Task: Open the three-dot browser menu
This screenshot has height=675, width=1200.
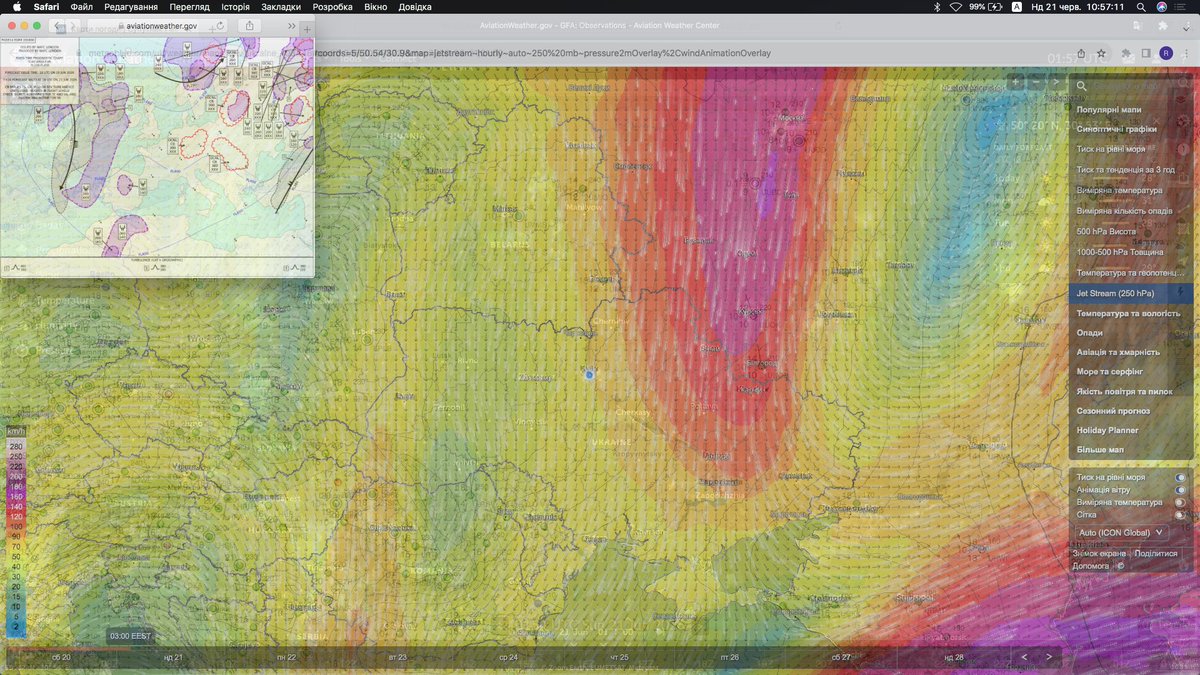Action: coord(1187,53)
